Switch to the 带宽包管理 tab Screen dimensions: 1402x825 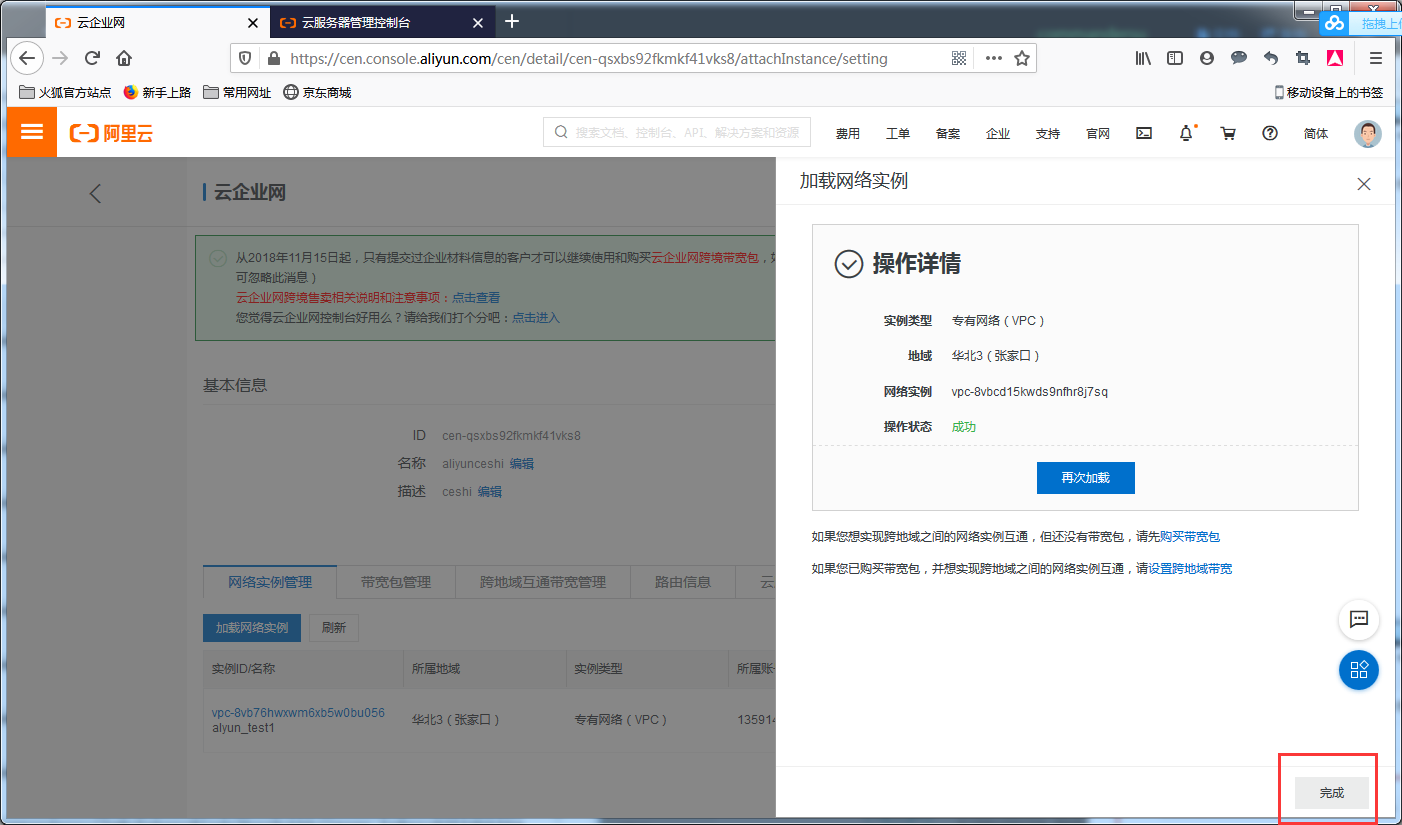(x=394, y=581)
